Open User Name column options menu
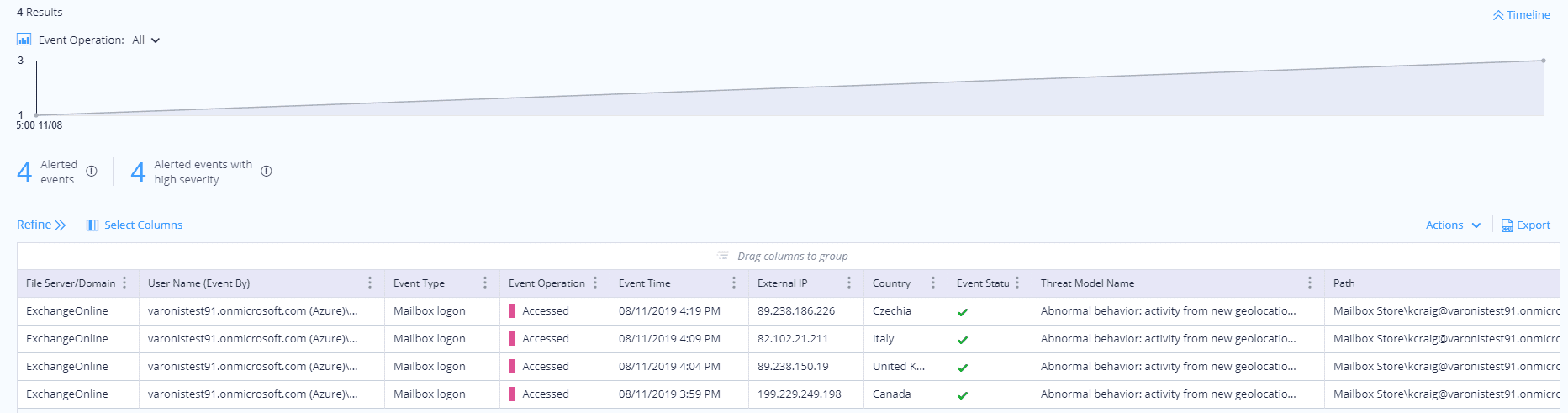This screenshot has width=1568, height=413. pyautogui.click(x=370, y=283)
